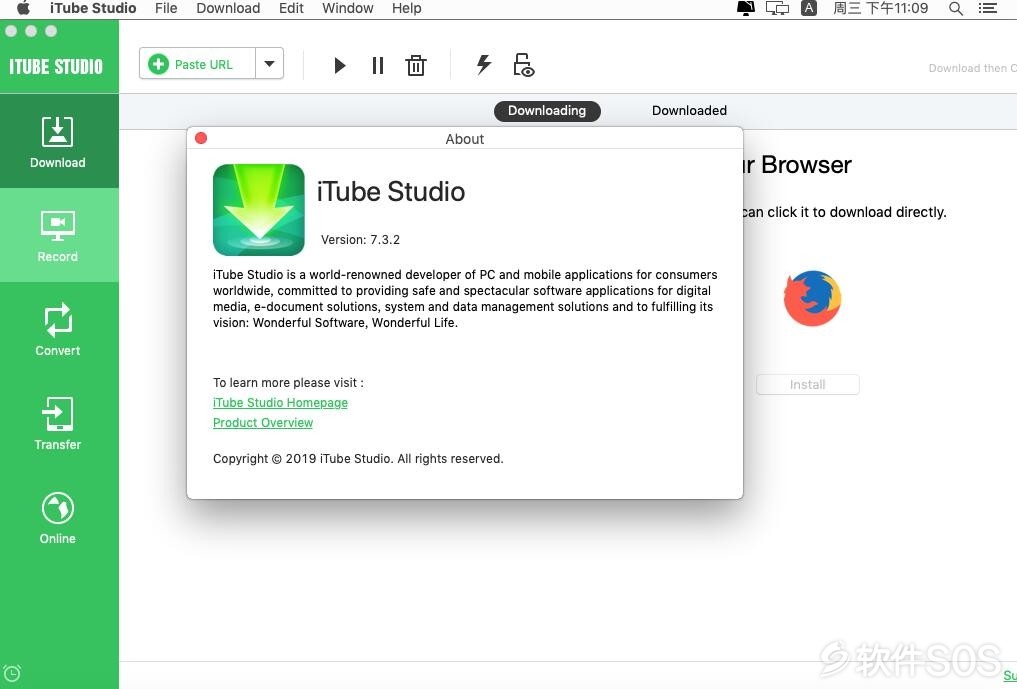Image resolution: width=1017 pixels, height=689 pixels.
Task: Open the iTube Studio Homepage link
Action: pos(280,403)
